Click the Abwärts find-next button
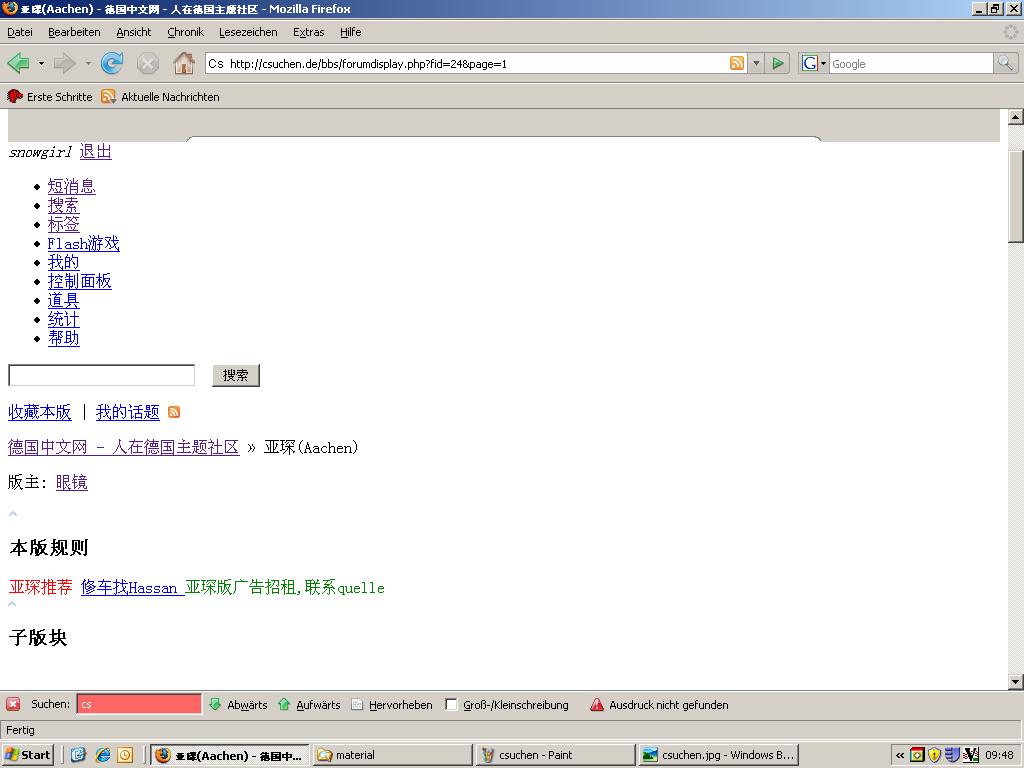 pyautogui.click(x=238, y=705)
